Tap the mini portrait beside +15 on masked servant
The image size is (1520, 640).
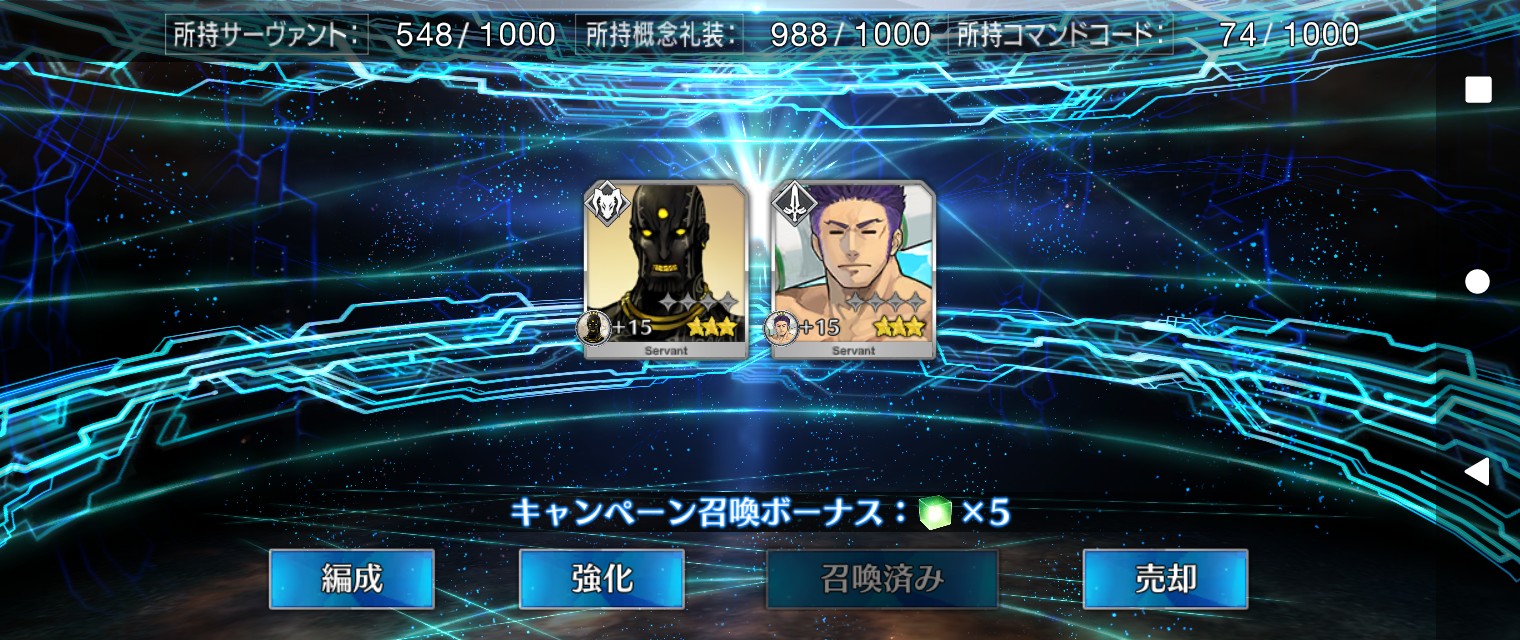pyautogui.click(x=595, y=327)
